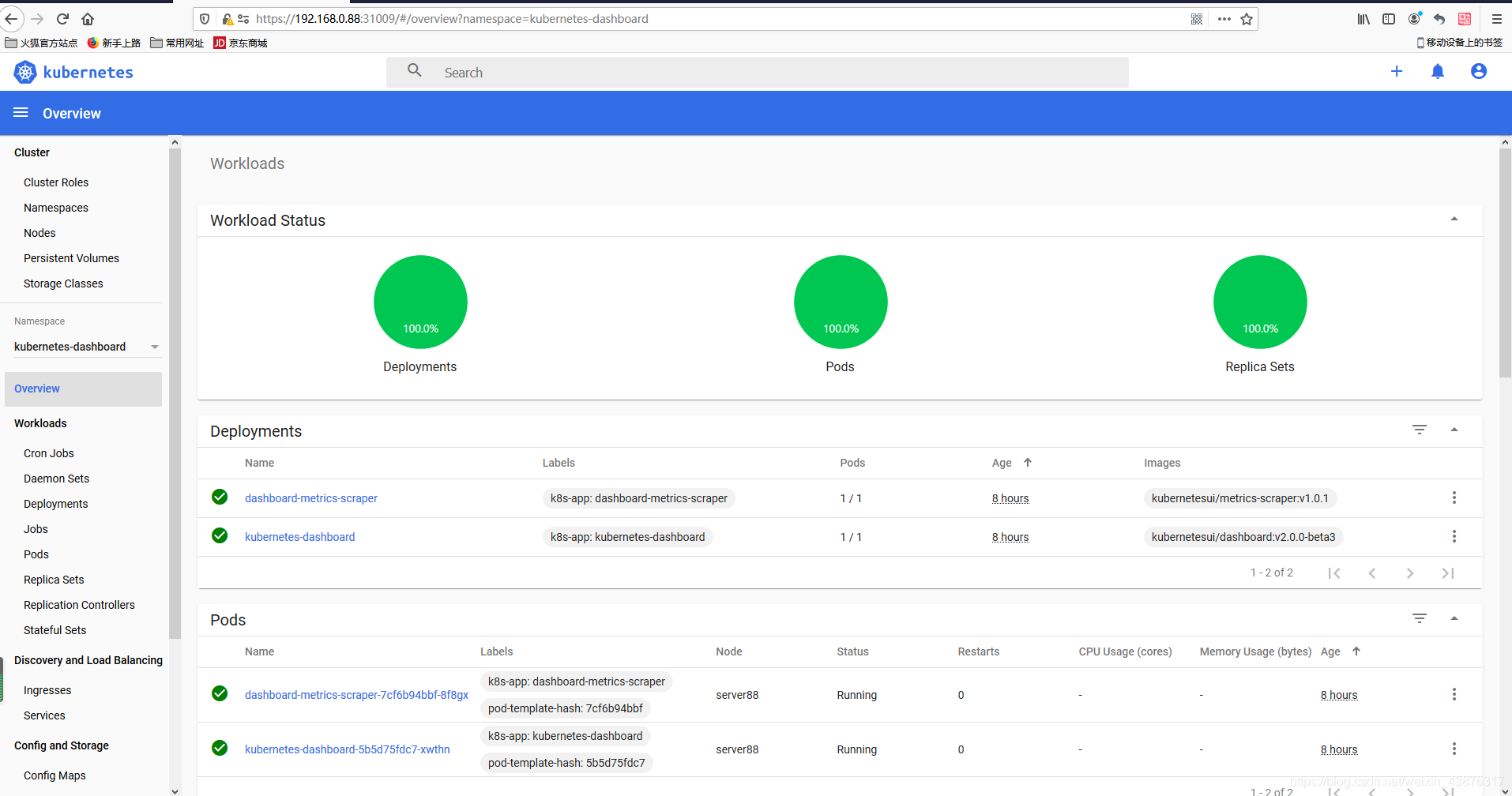Click the status check icon for kubernetes-dashboard deployment
The width and height of the screenshot is (1512, 796).
(x=220, y=536)
